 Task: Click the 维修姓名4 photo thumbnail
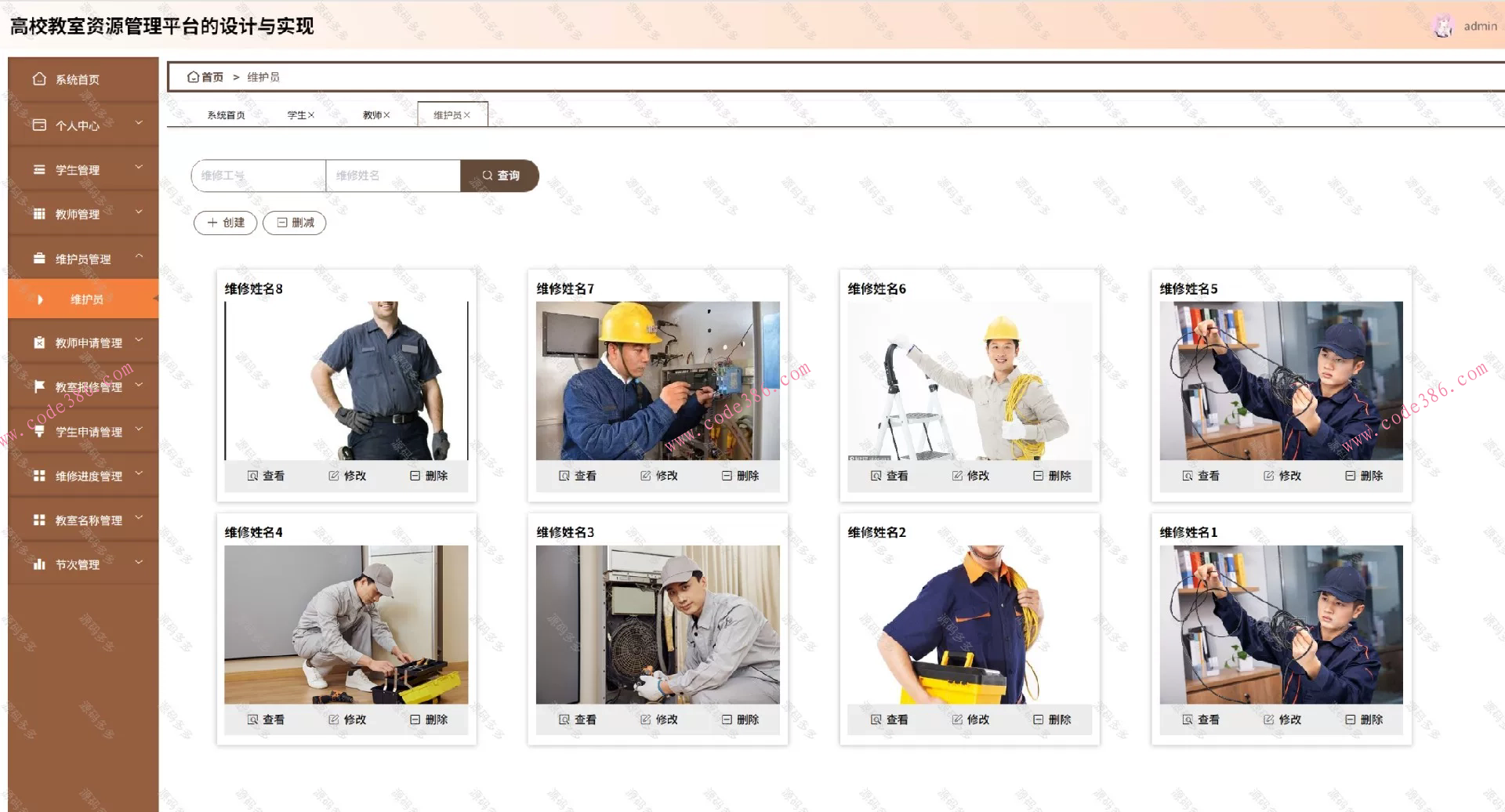point(346,625)
